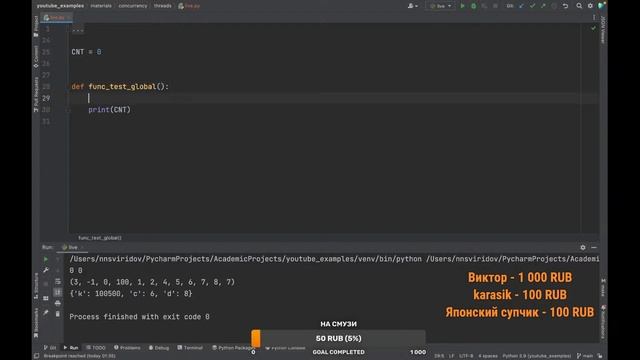Viewport: 640px width, 360px height.
Task: Change UTF-8 file encoding in status bar
Action: pyautogui.click(x=466, y=356)
